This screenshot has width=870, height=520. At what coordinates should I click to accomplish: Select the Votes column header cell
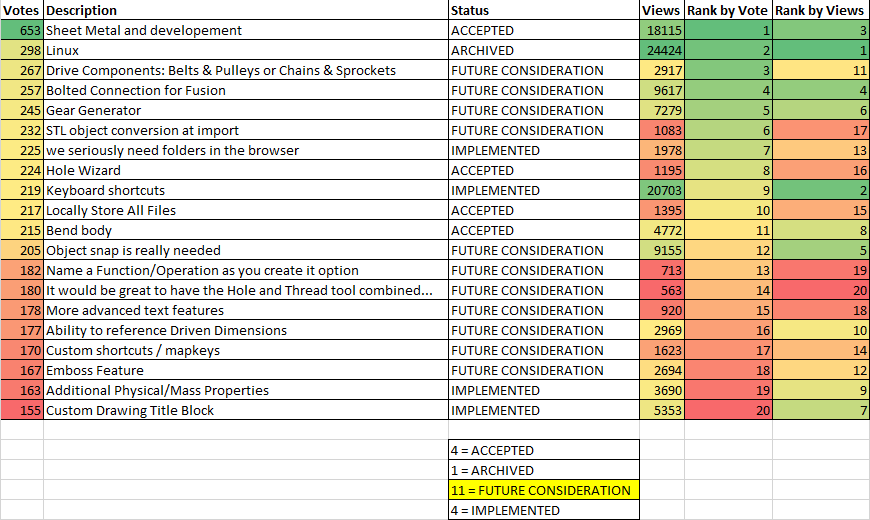tap(22, 10)
